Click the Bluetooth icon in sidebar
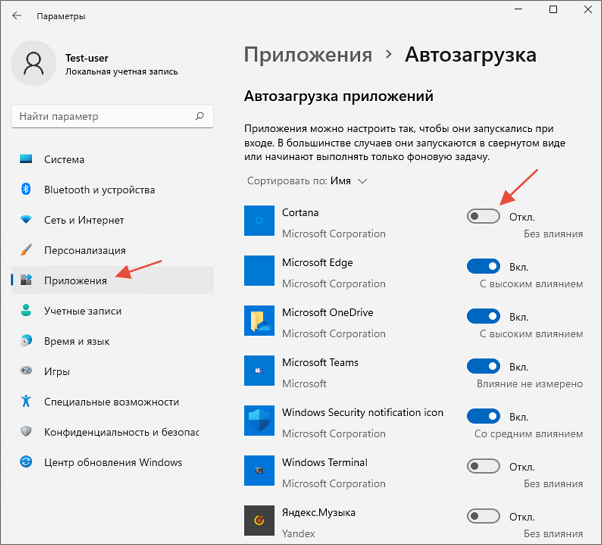 [26, 189]
